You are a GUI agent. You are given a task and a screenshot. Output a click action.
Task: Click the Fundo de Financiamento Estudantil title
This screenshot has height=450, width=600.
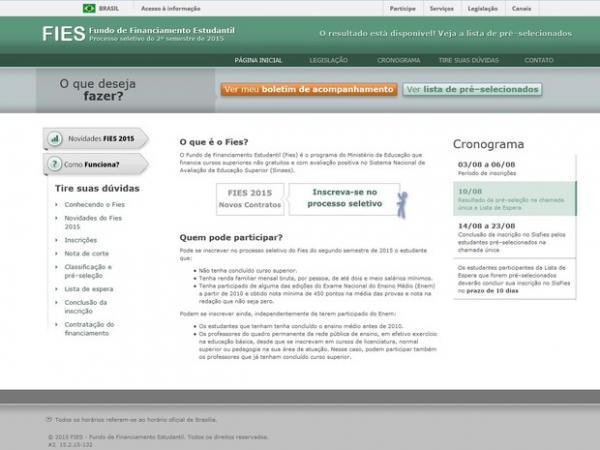click(162, 30)
